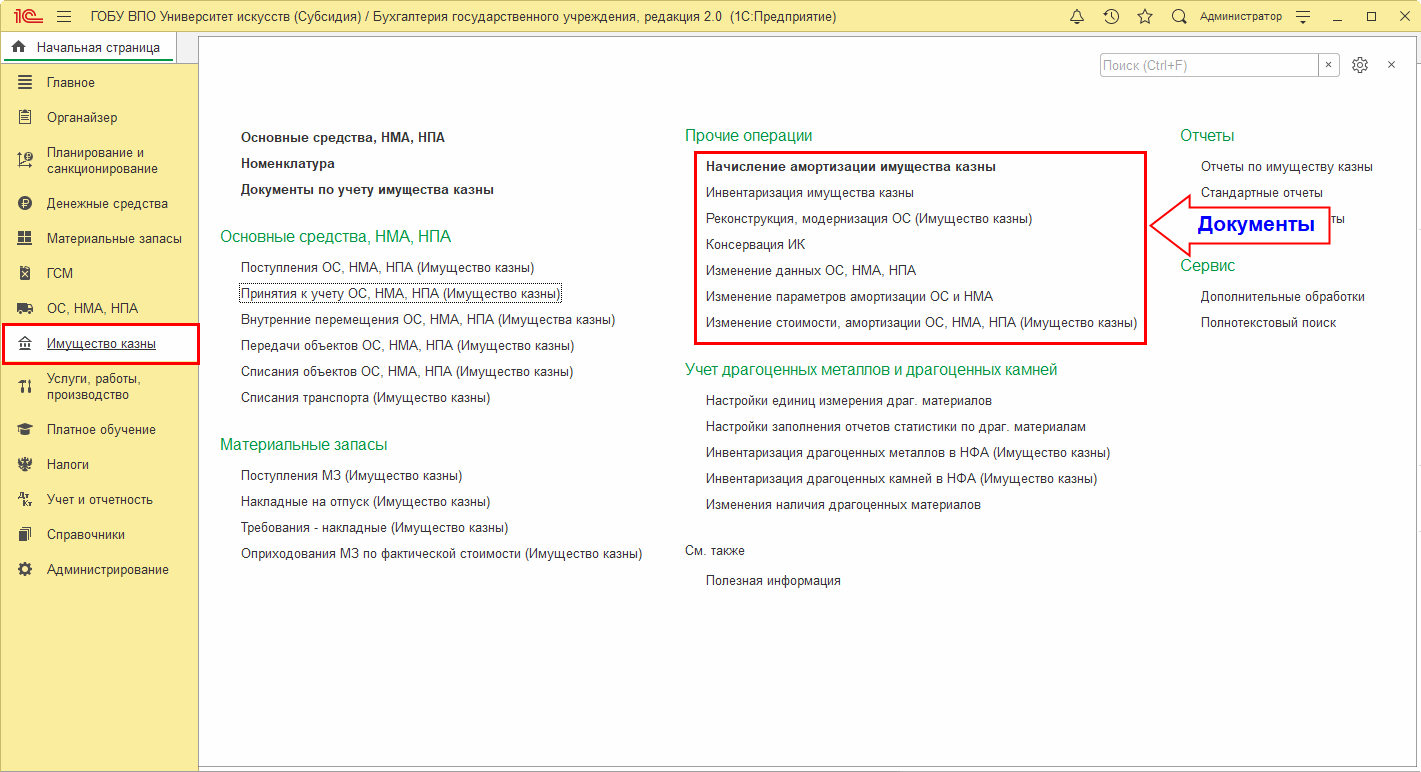Image resolution: width=1421 pixels, height=772 pixels.
Task: Open the Номенклатура link
Action: tap(288, 163)
